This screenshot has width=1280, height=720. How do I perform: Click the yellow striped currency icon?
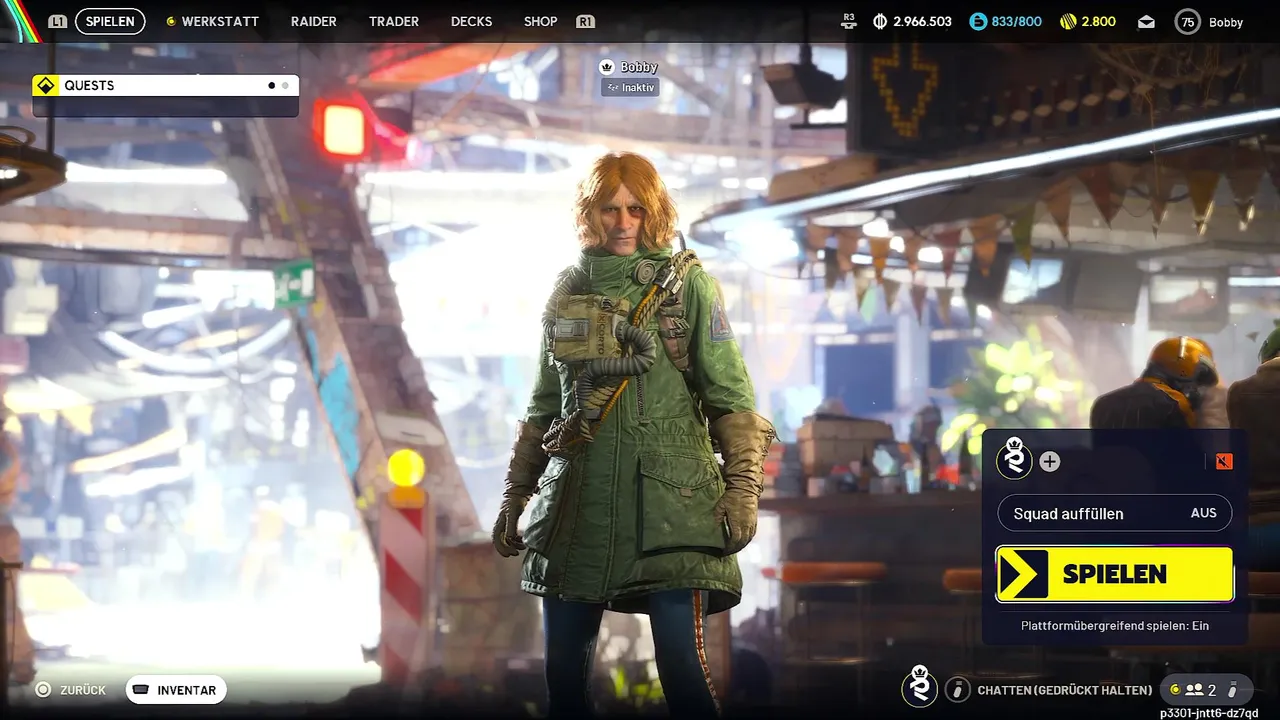tap(1068, 21)
